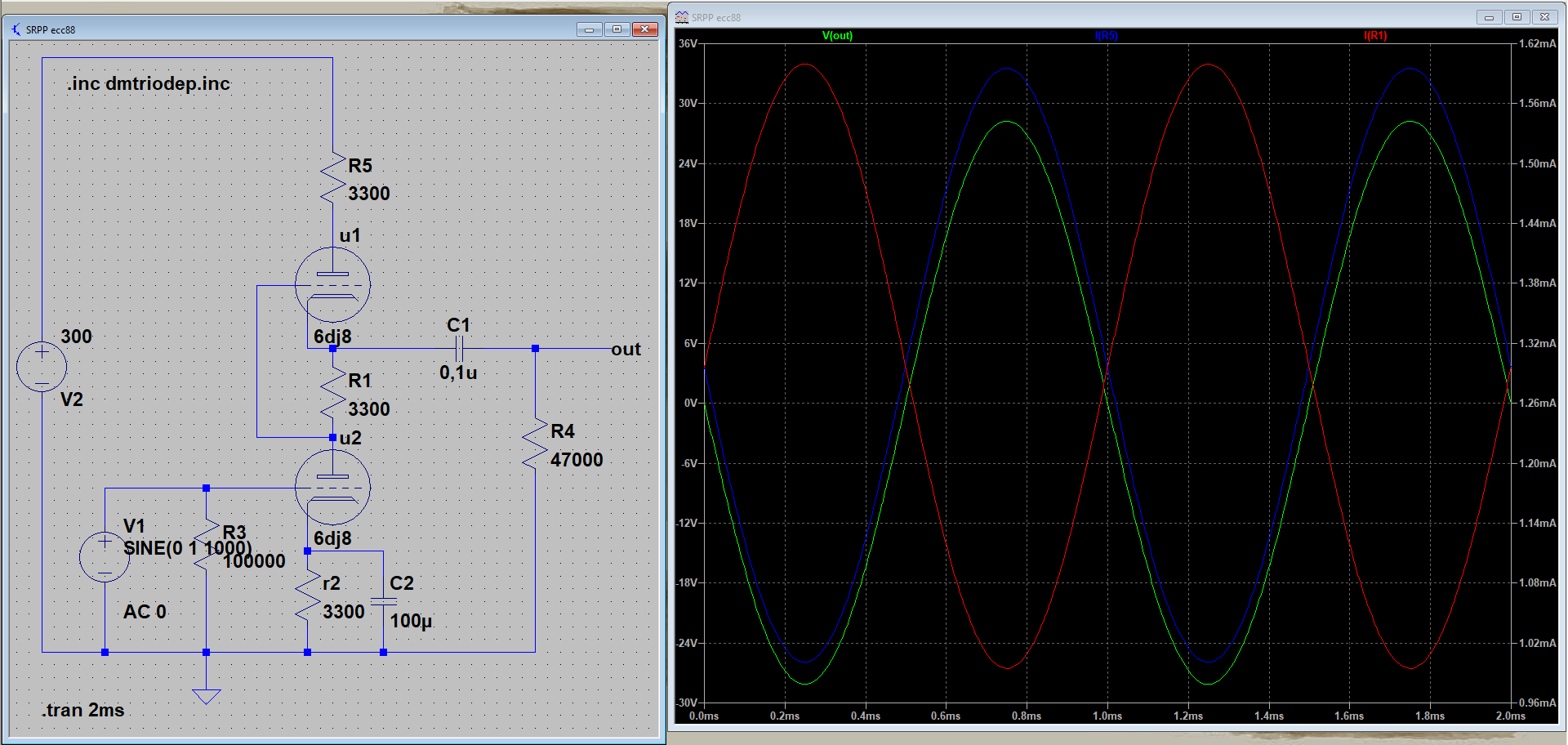Select the upper triode tube u1
This screenshot has width=1568, height=745.
coord(332,285)
